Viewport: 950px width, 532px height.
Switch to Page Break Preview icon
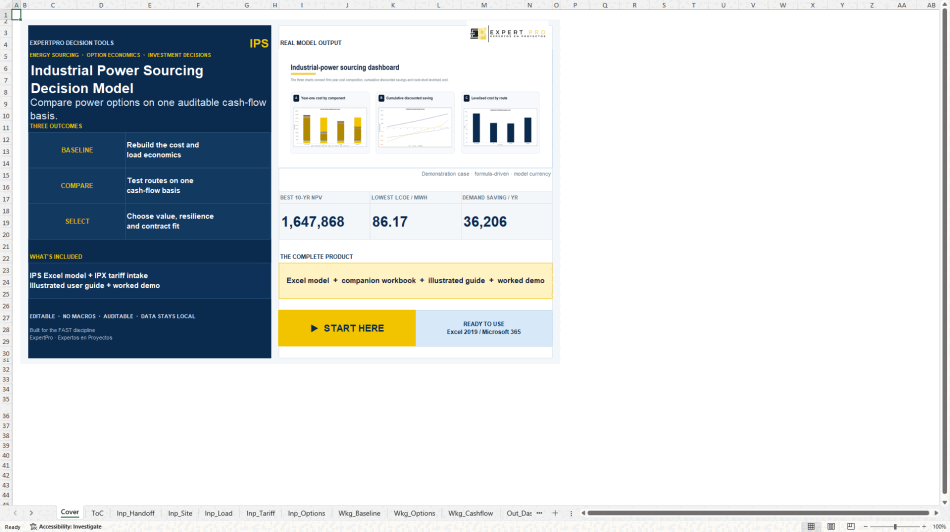851,527
